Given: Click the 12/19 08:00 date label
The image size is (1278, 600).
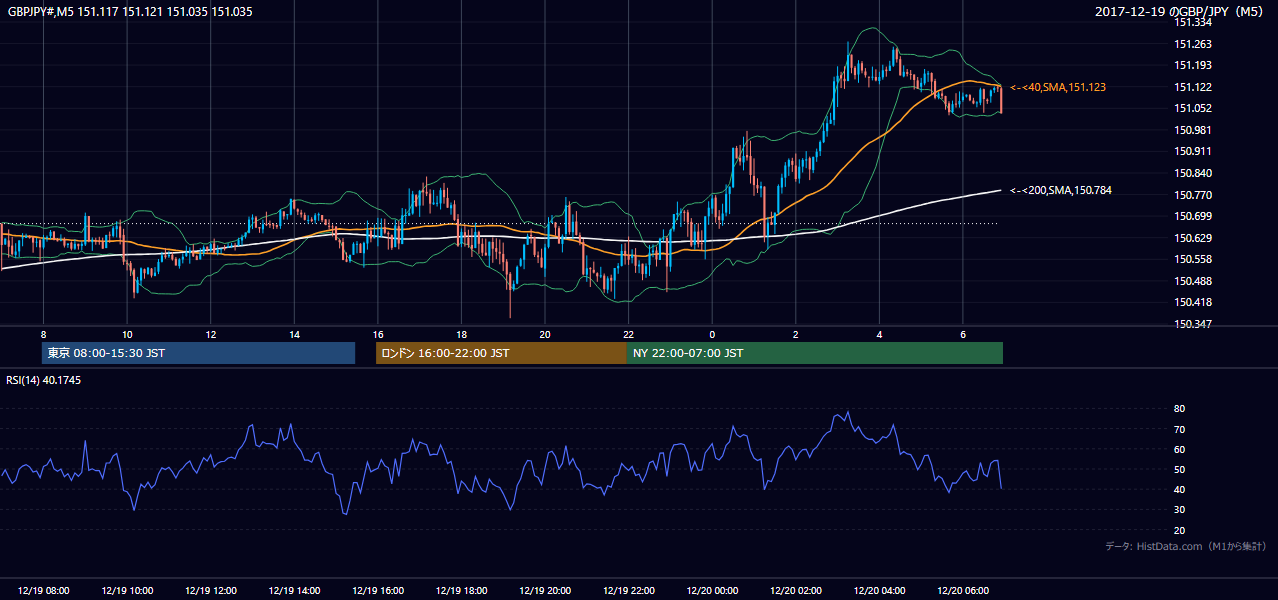Looking at the screenshot, I should click(44, 591).
